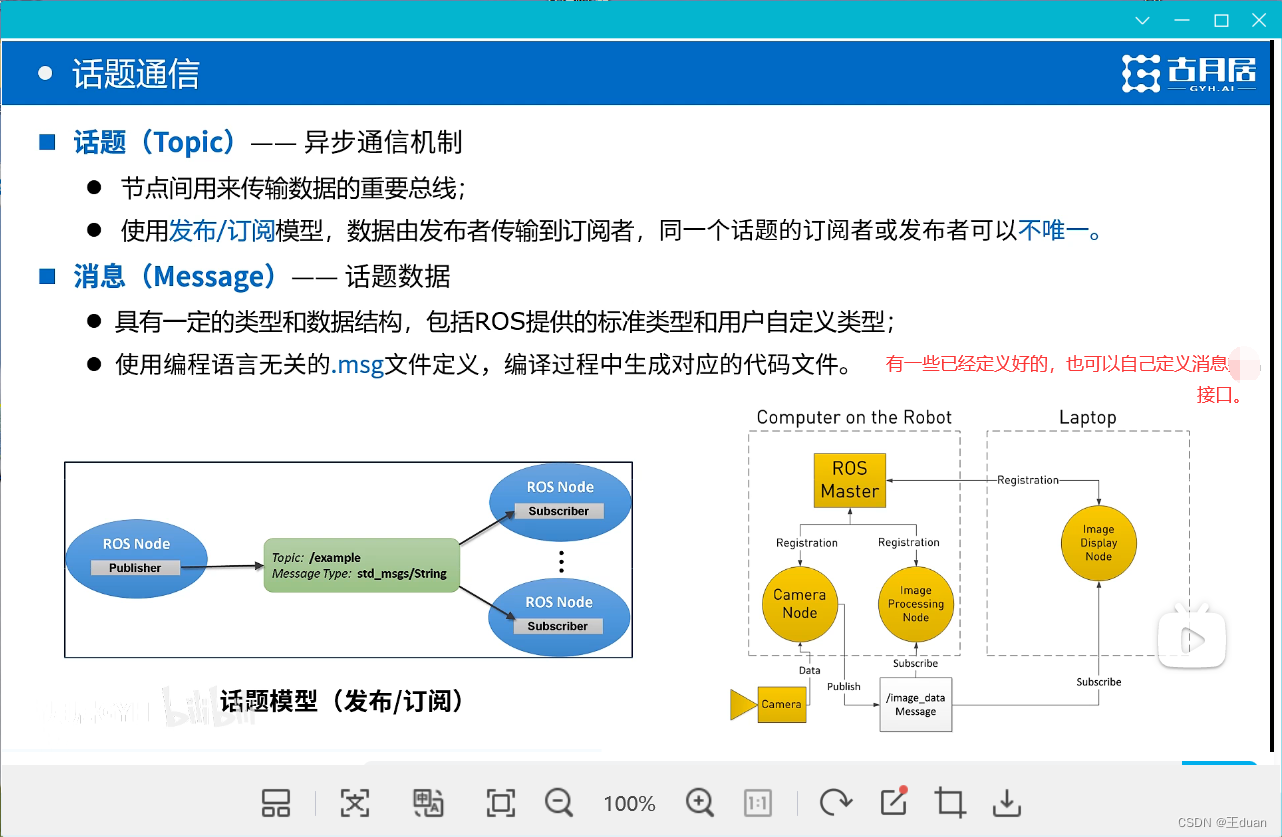The height and width of the screenshot is (837, 1282).
Task: Click the 'Laptop' label
Action: 1088,417
